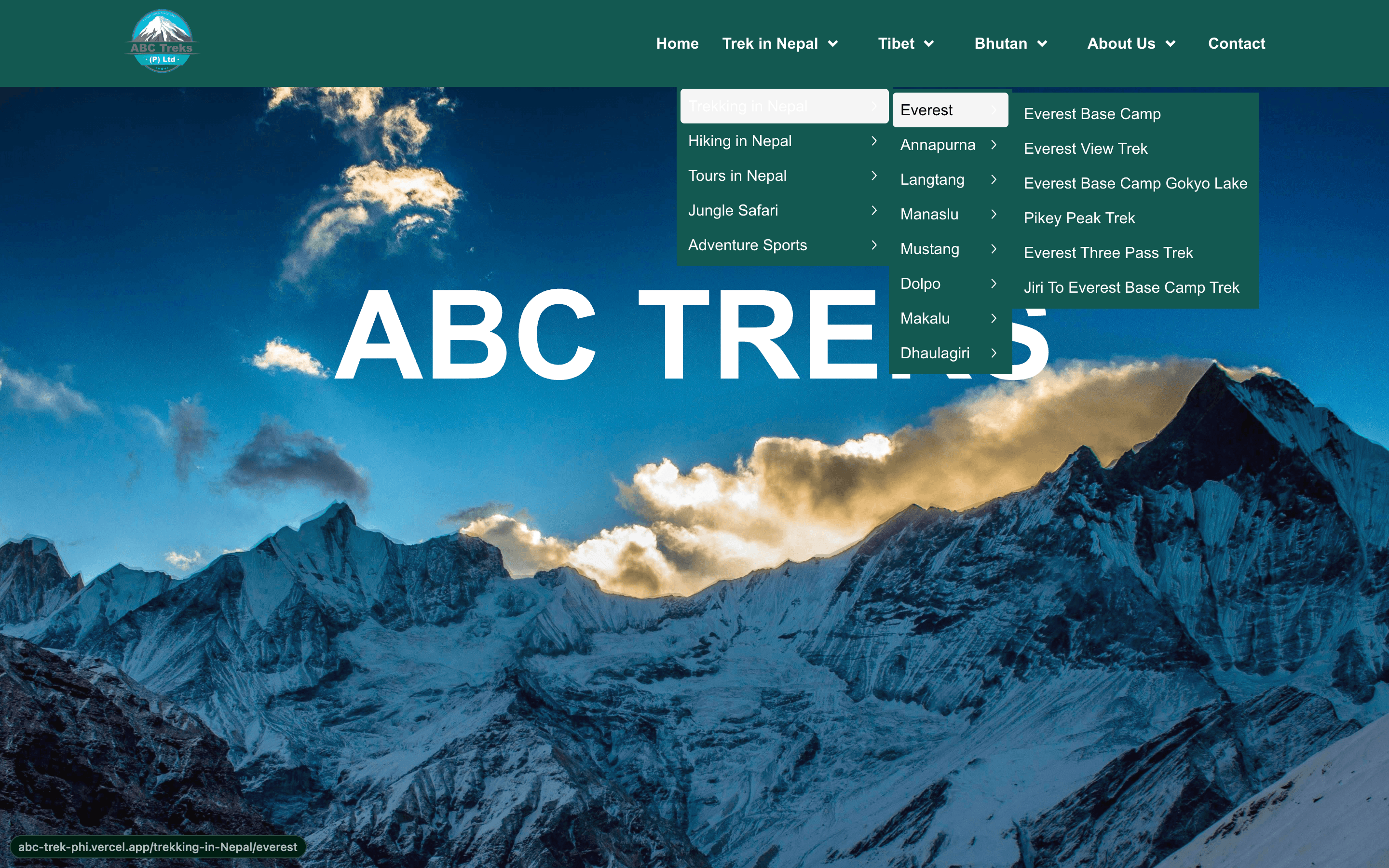Viewport: 1389px width, 868px height.
Task: Expand the Adventure Sports arrow
Action: [x=873, y=245]
